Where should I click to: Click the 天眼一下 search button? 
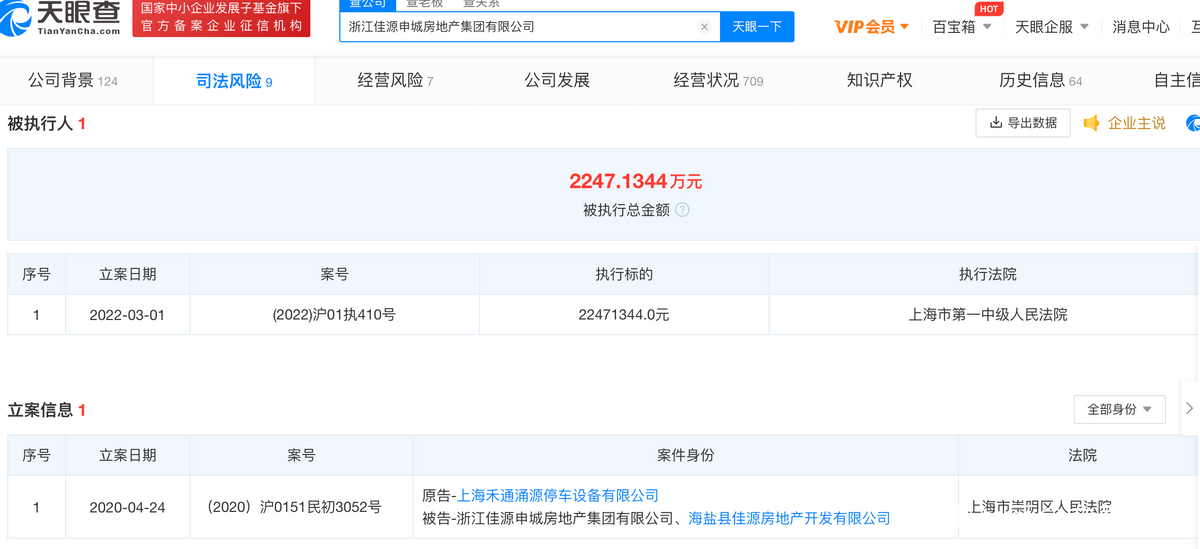coord(756,27)
